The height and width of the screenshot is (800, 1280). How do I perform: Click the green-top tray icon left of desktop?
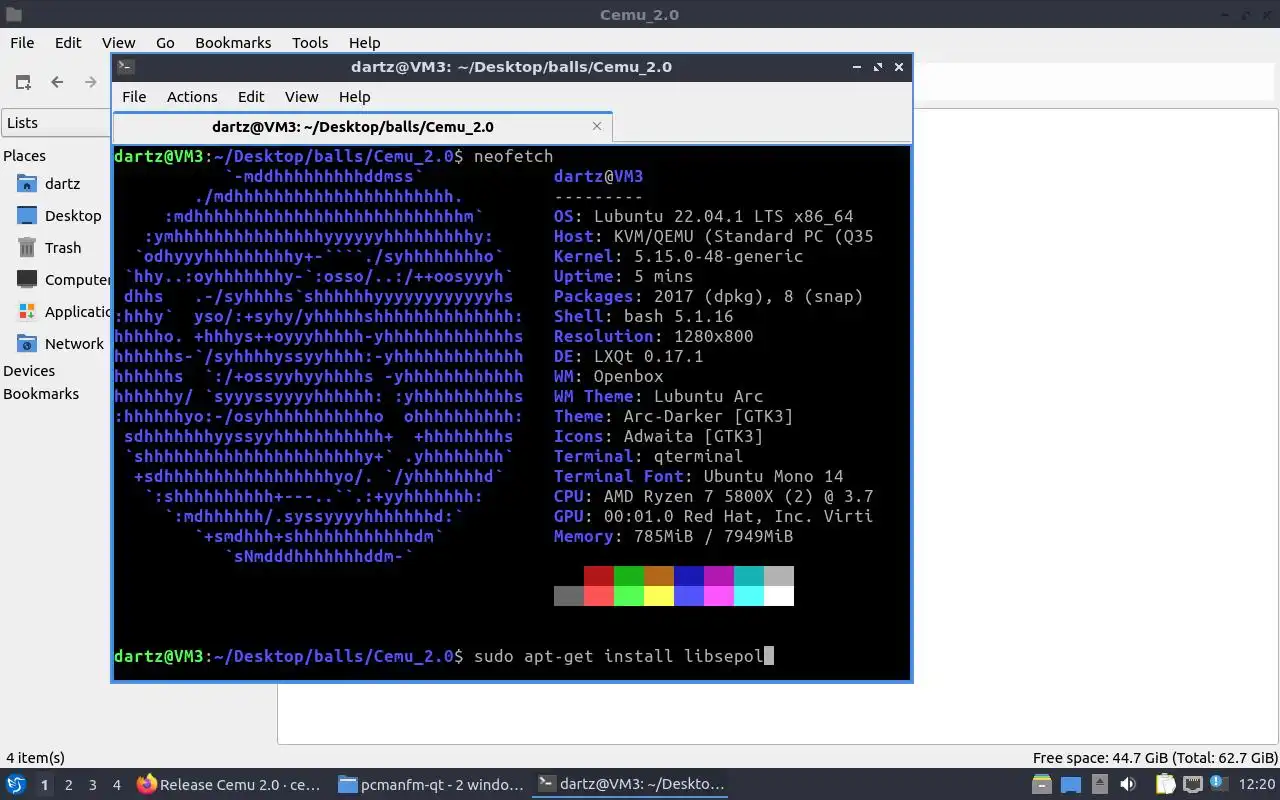click(1042, 785)
